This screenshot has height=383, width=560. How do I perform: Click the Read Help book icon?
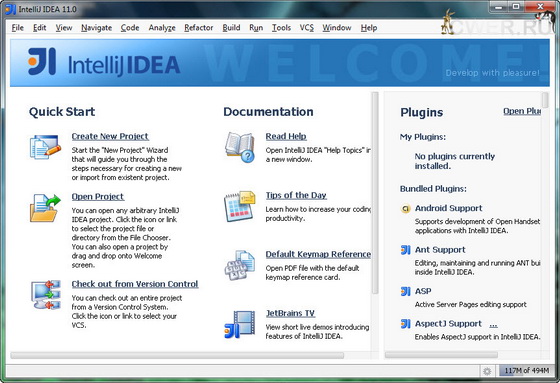[240, 147]
